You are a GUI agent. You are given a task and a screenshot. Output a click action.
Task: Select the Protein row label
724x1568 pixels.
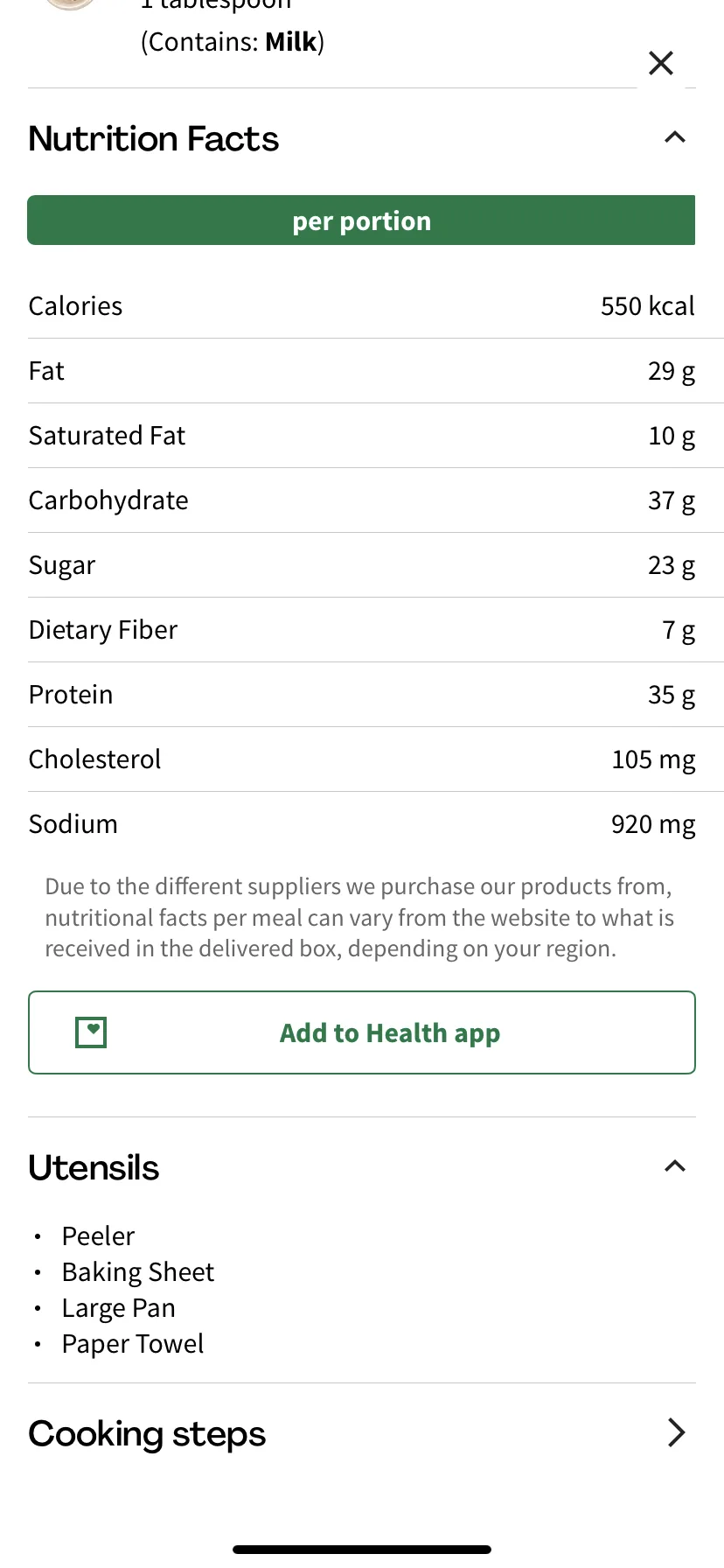coord(71,695)
